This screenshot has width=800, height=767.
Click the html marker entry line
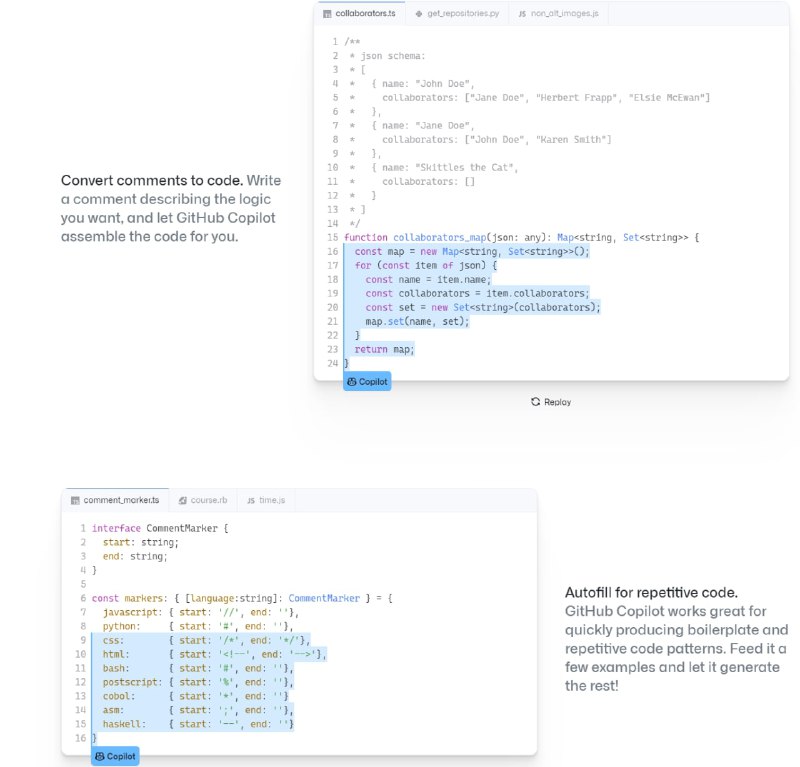(214, 654)
